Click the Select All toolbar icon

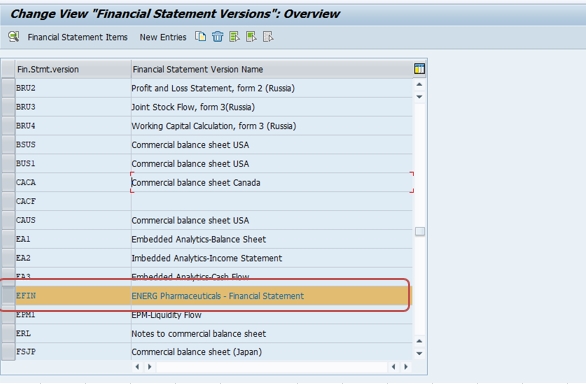(x=234, y=37)
